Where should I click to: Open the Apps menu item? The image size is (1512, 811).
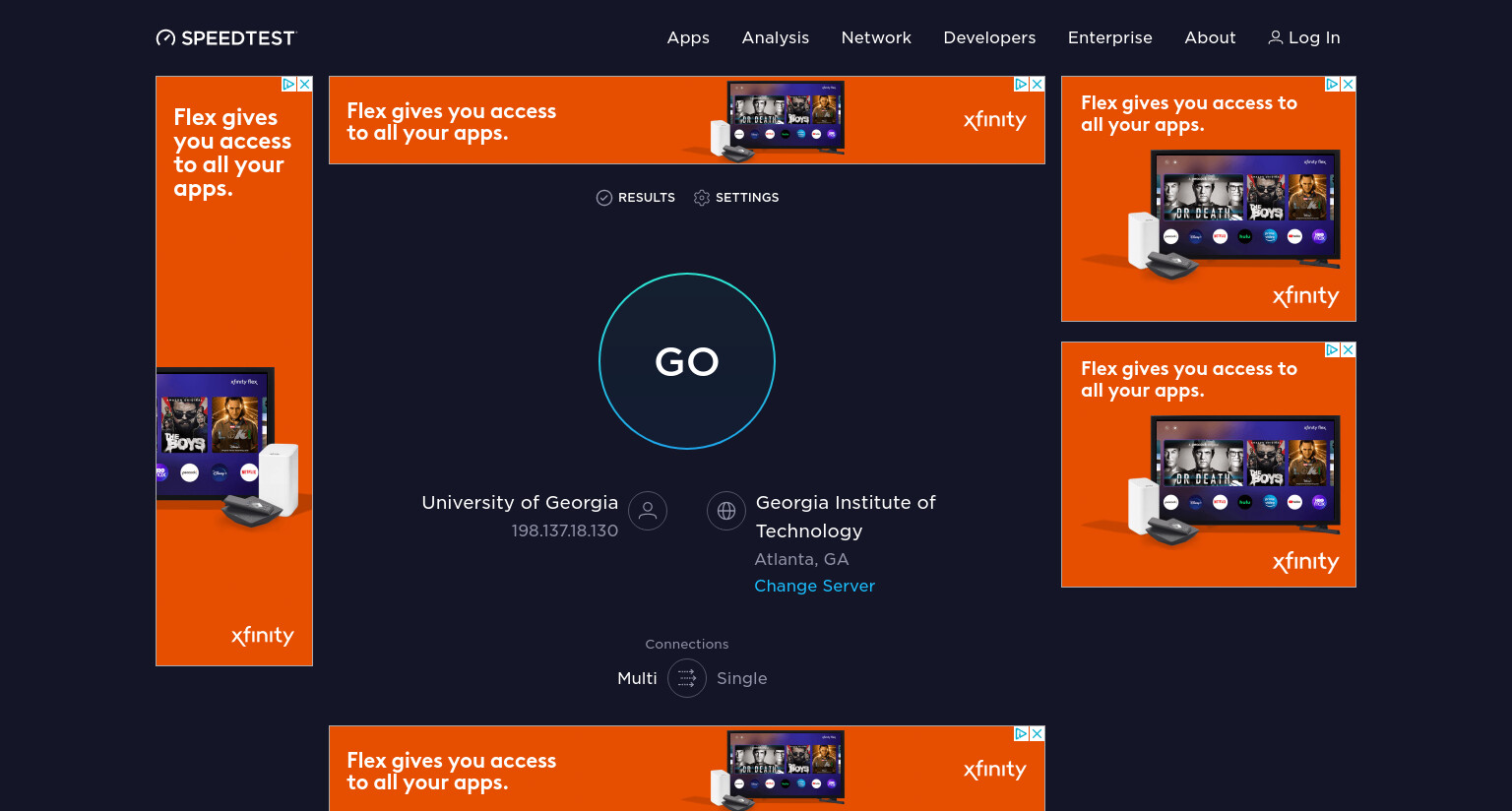(x=688, y=37)
